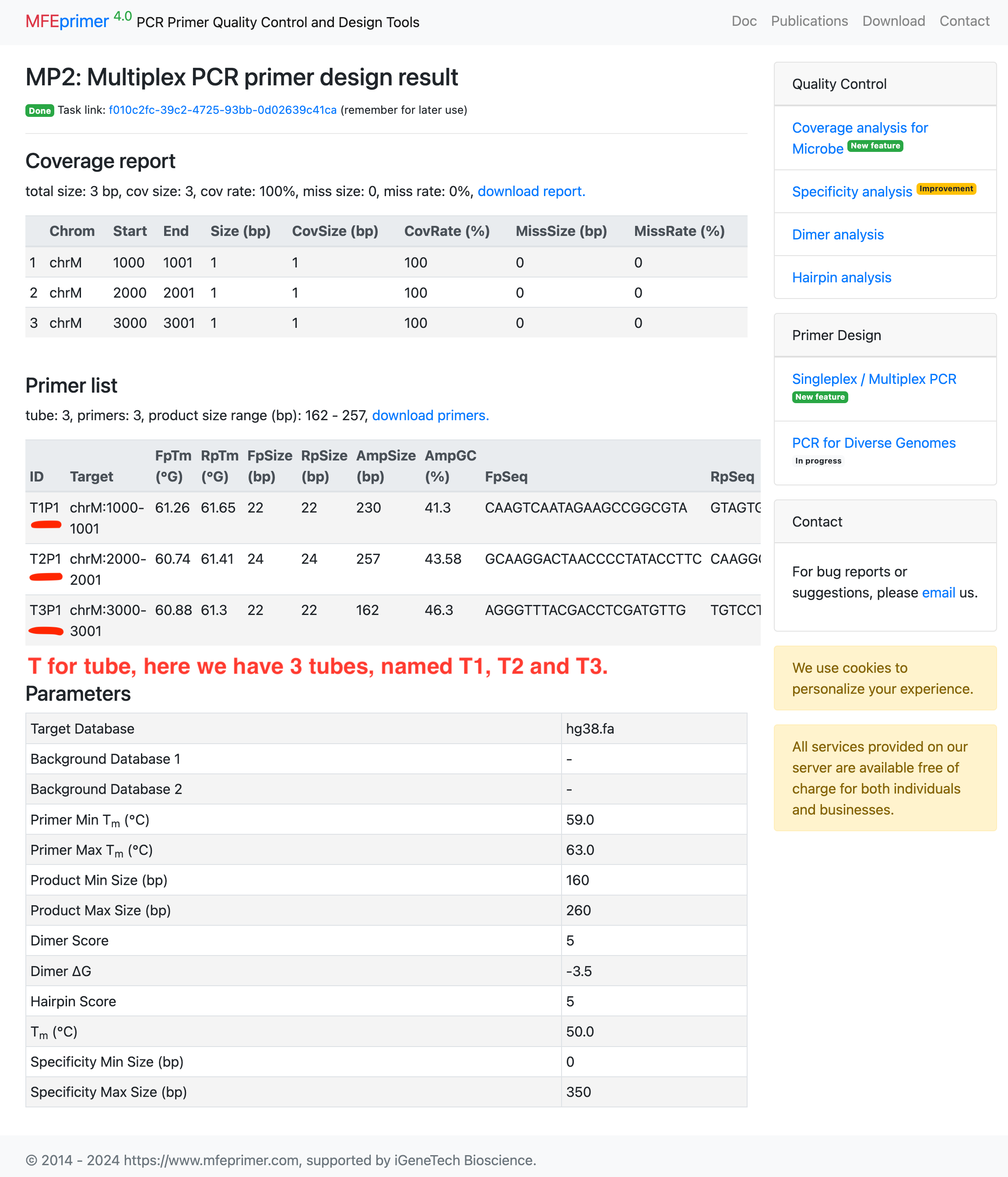
Task: Click the In progress badge
Action: click(818, 460)
